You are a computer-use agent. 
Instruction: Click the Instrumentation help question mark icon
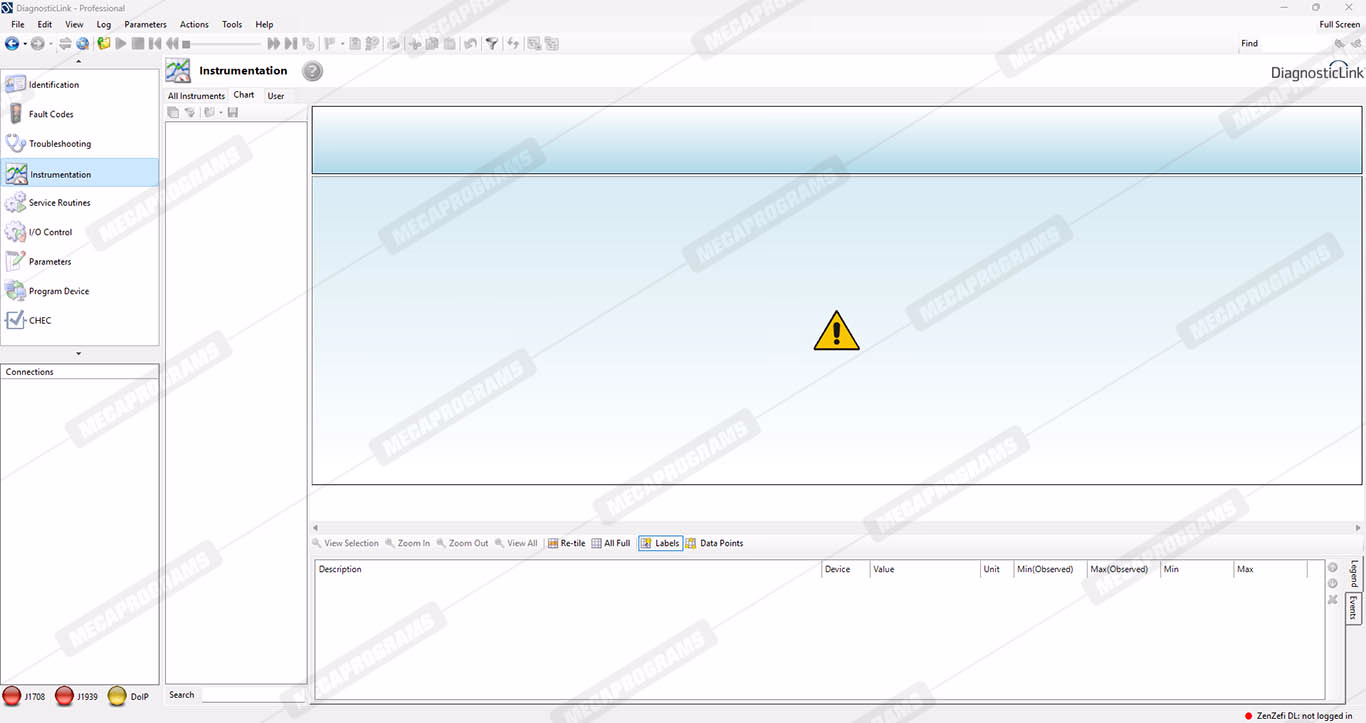click(312, 71)
